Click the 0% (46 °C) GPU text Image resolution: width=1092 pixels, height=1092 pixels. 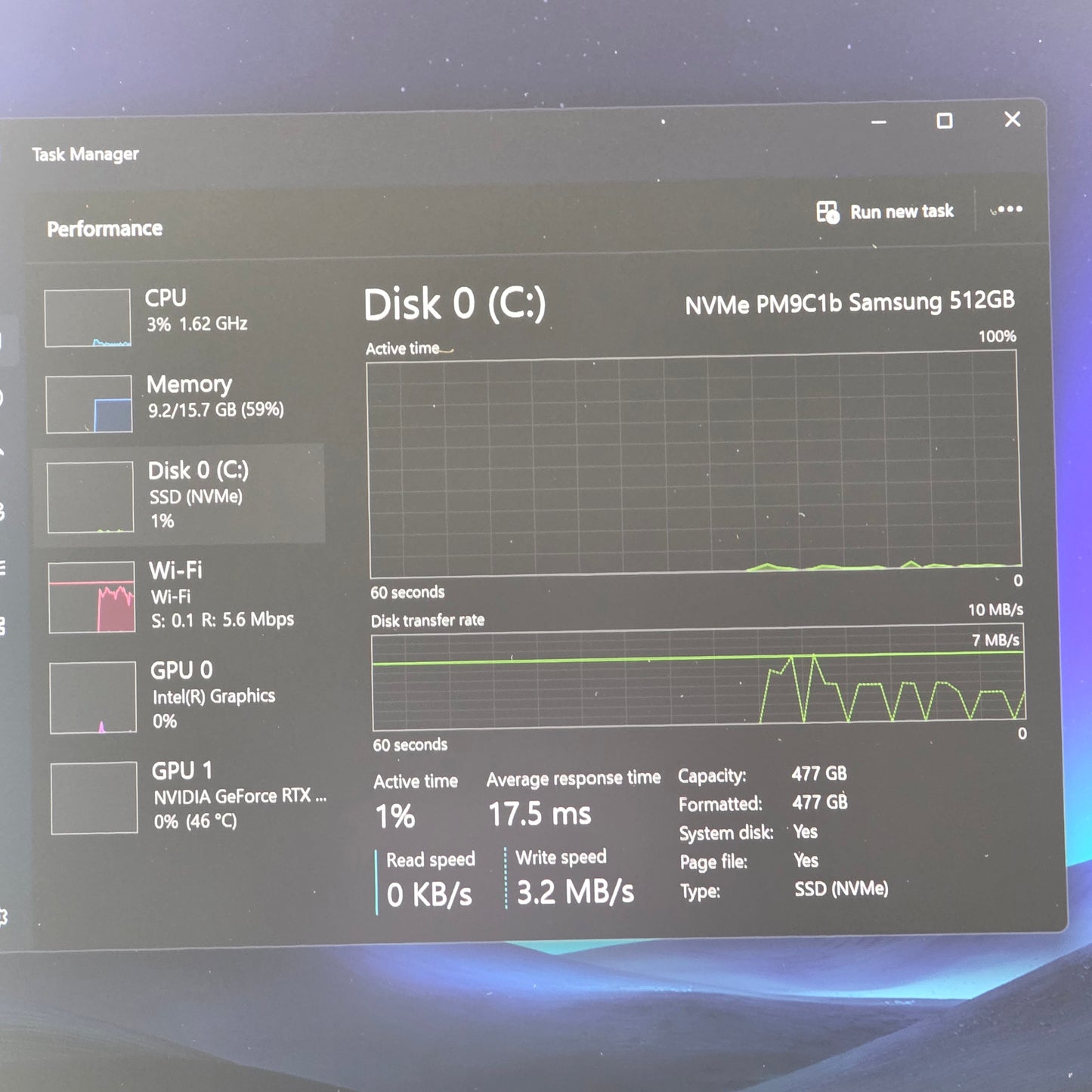click(x=195, y=821)
